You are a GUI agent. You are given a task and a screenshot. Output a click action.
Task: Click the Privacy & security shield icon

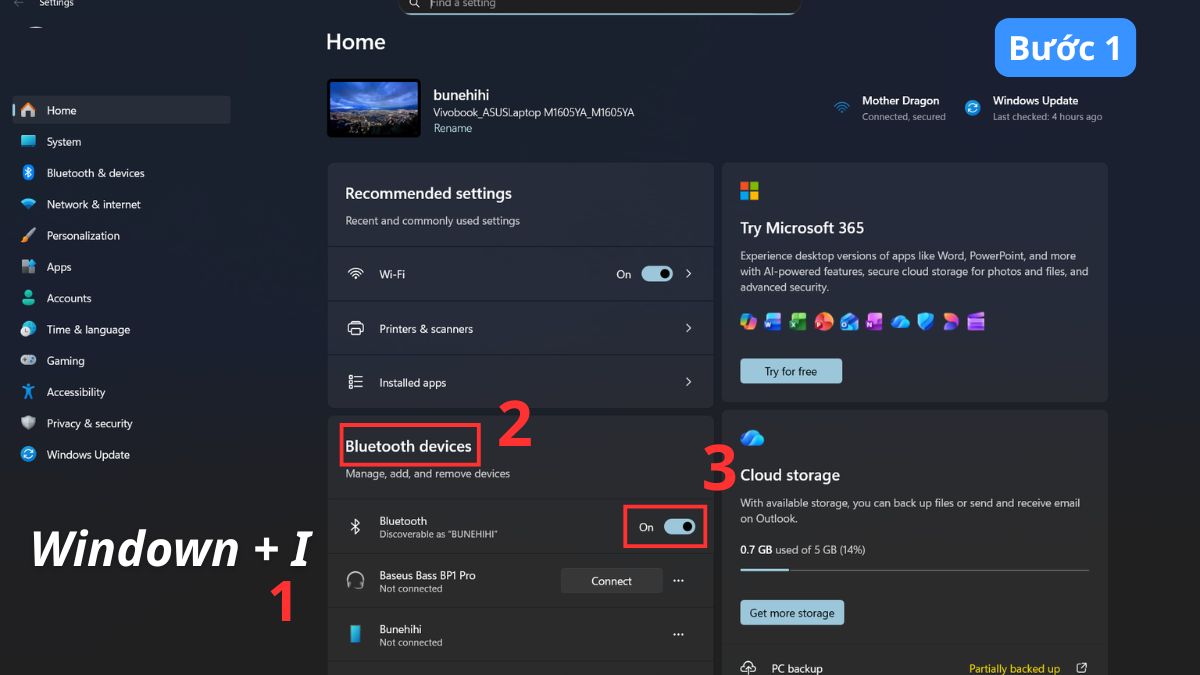tap(28, 423)
